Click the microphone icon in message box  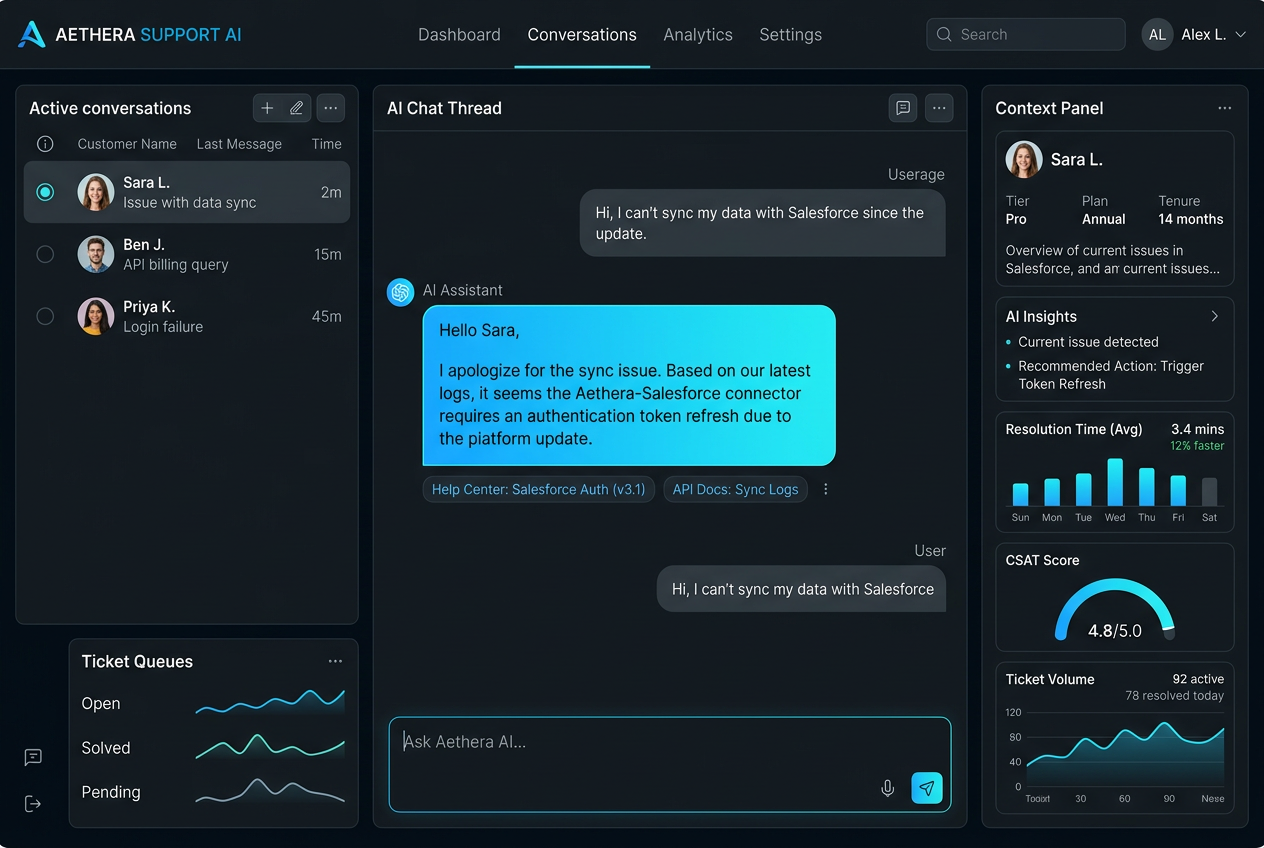click(x=887, y=789)
